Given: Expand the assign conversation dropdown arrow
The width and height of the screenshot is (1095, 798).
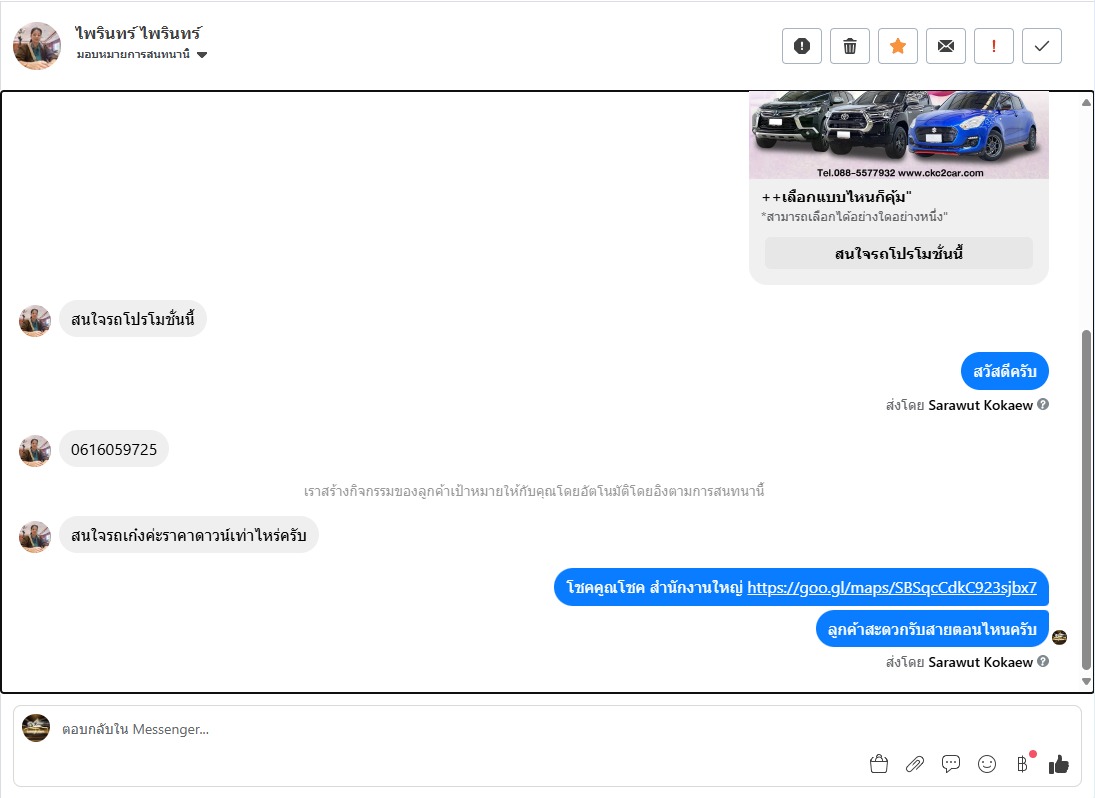Looking at the screenshot, I should (x=202, y=55).
